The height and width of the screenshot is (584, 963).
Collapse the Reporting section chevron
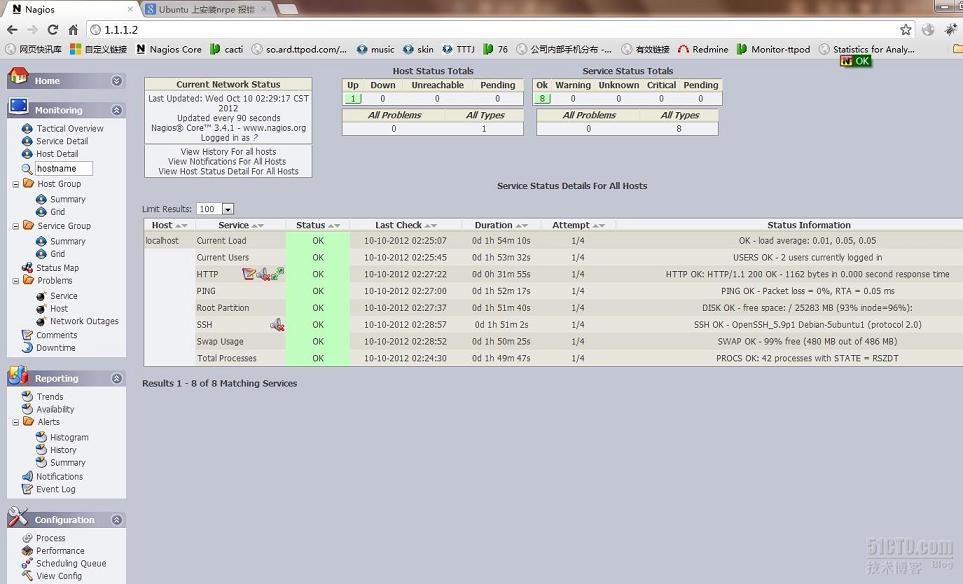pos(117,378)
